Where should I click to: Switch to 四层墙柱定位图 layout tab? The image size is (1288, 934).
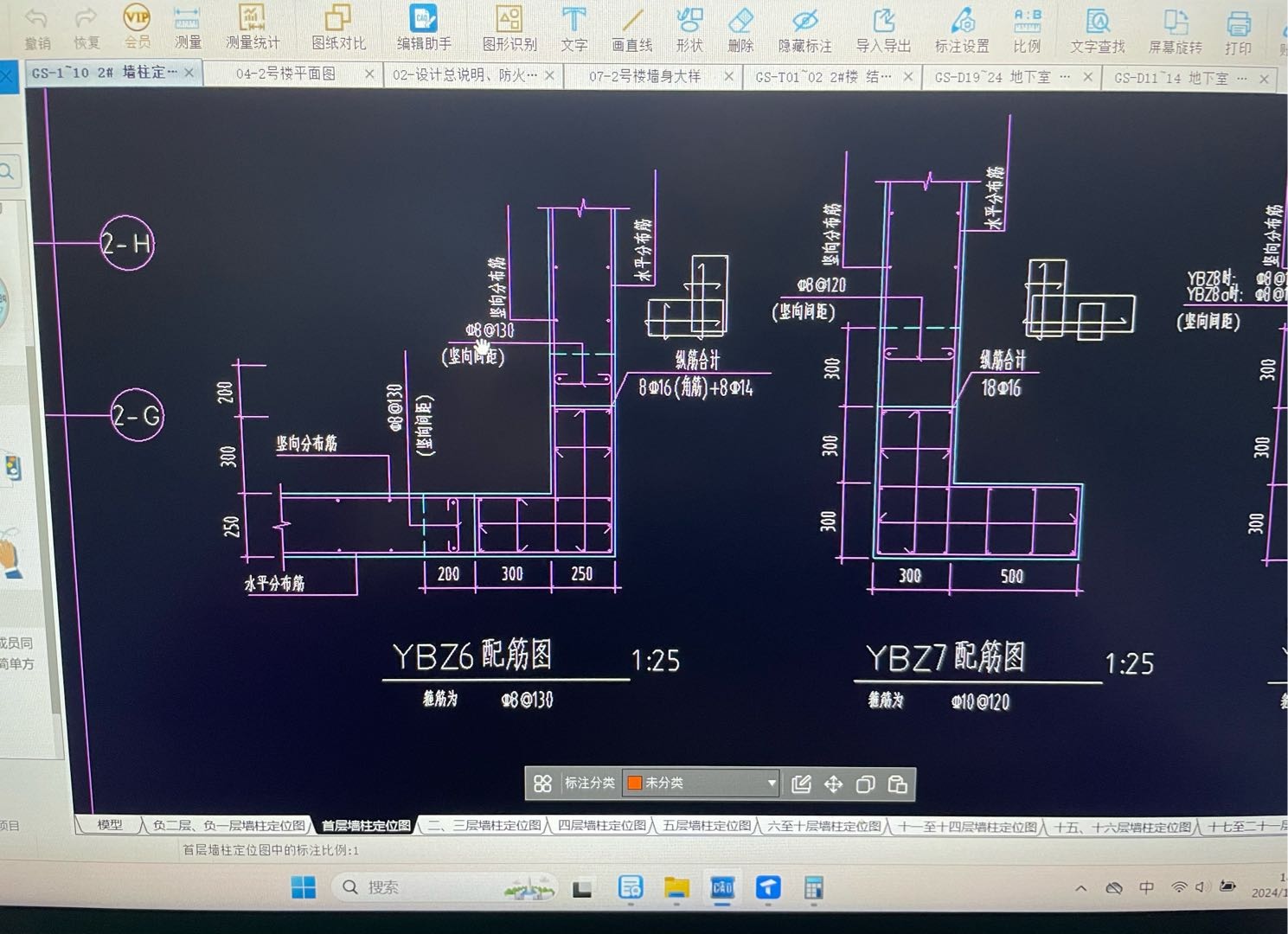click(602, 826)
